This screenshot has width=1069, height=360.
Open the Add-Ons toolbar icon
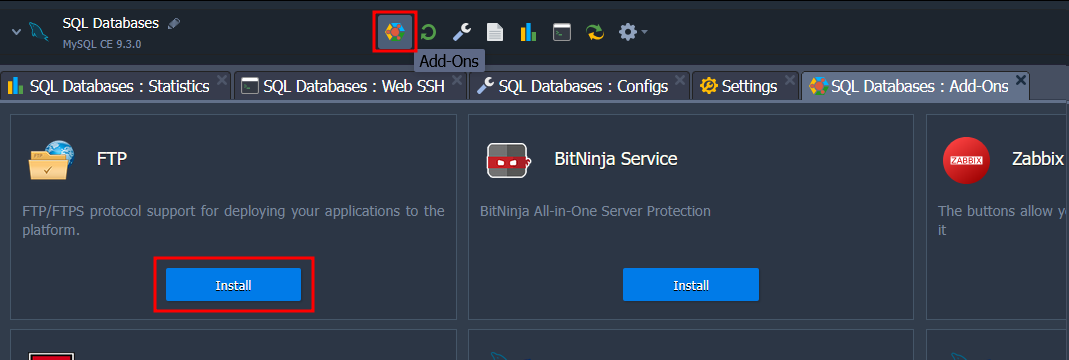coord(395,32)
